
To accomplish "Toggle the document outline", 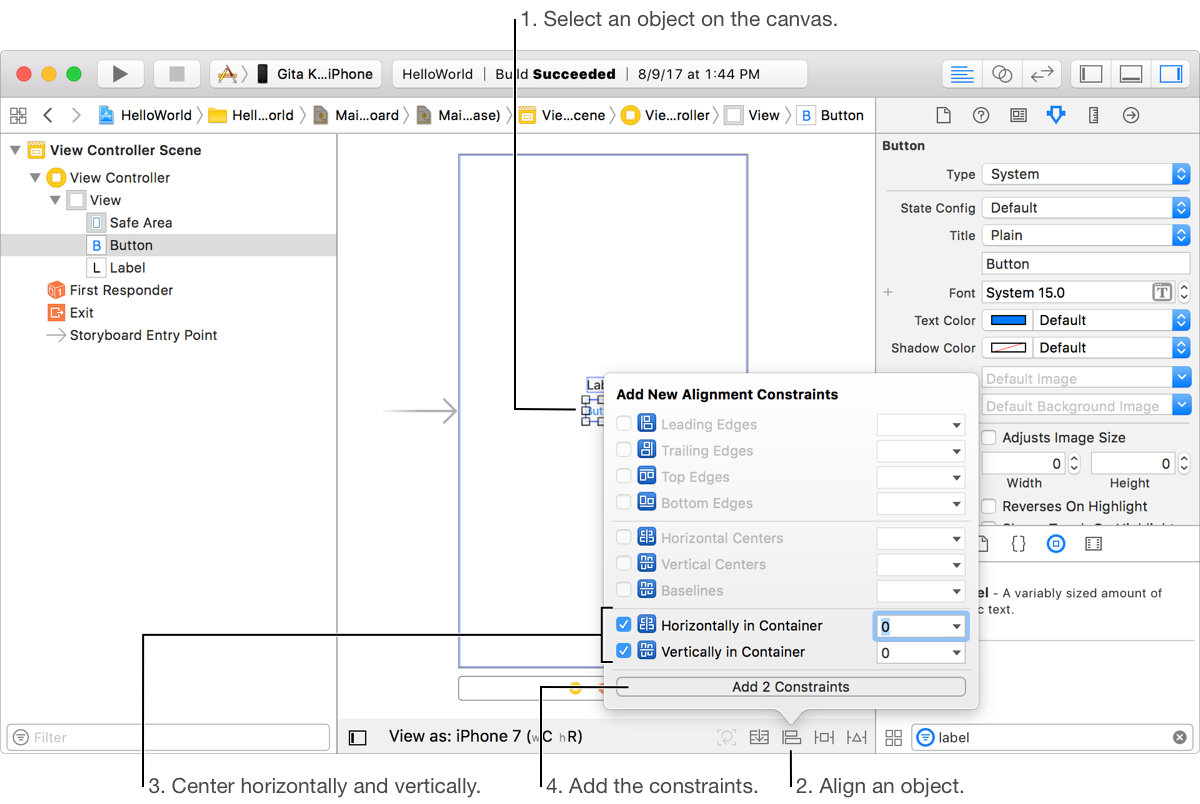I will 358,738.
